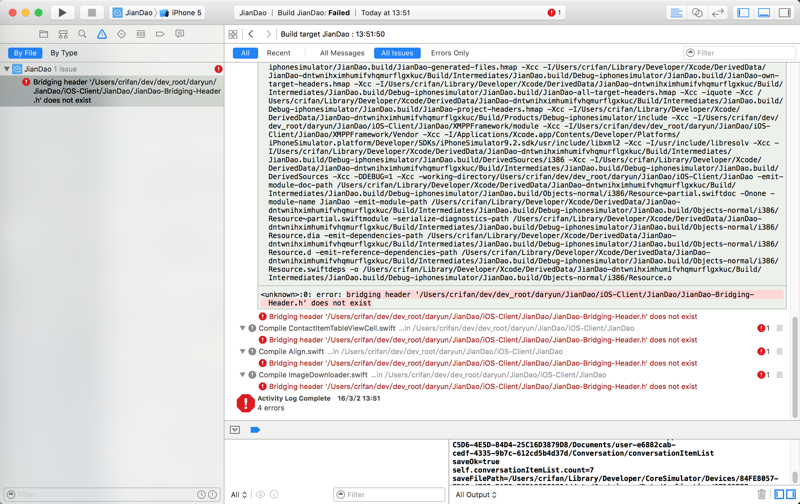This screenshot has width=800, height=504.
Task: Open the related items grid menu
Action: [233, 34]
